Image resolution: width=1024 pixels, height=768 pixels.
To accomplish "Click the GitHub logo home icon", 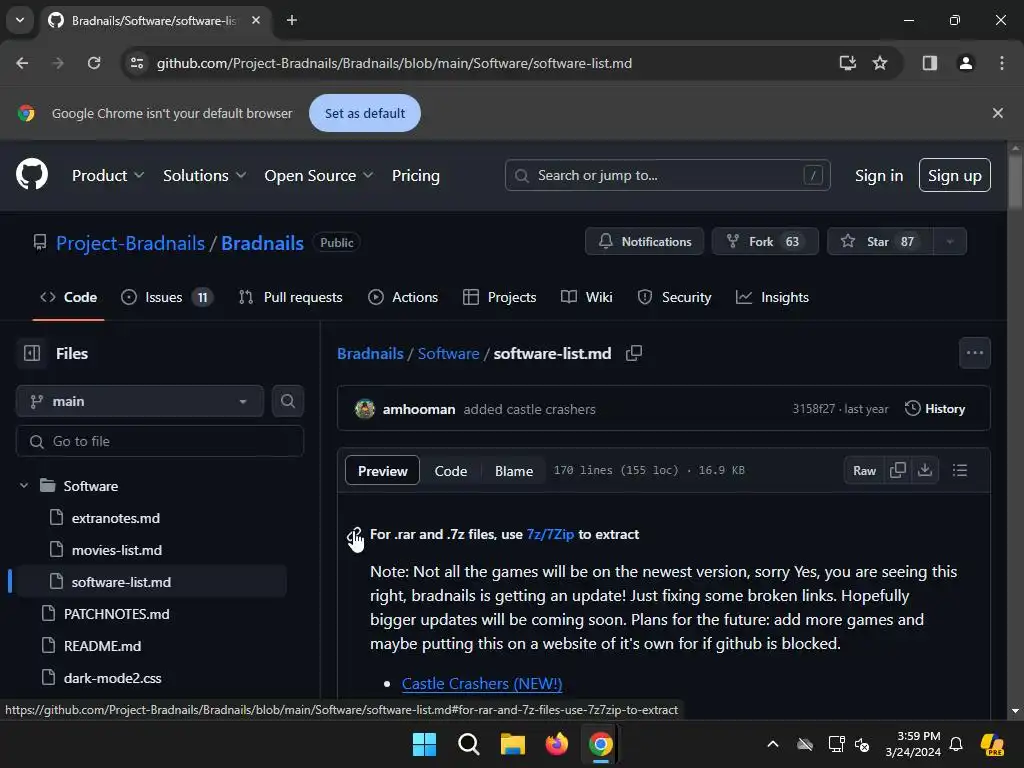I will [32, 175].
